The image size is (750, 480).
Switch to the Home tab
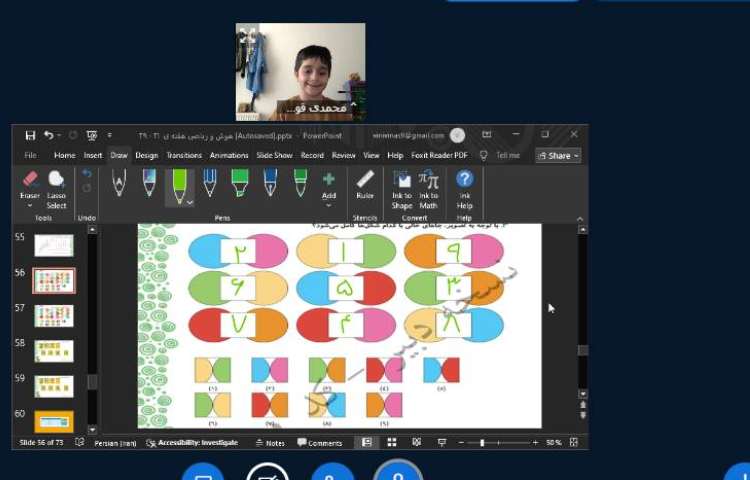coord(65,155)
